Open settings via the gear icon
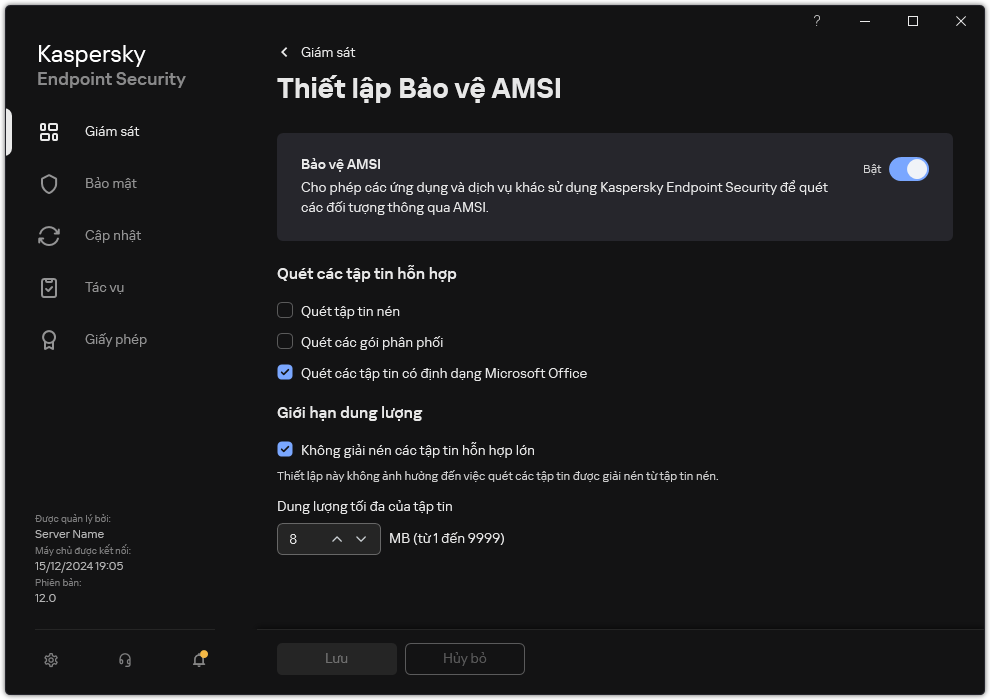Image resolution: width=990 pixels, height=700 pixels. point(52,660)
